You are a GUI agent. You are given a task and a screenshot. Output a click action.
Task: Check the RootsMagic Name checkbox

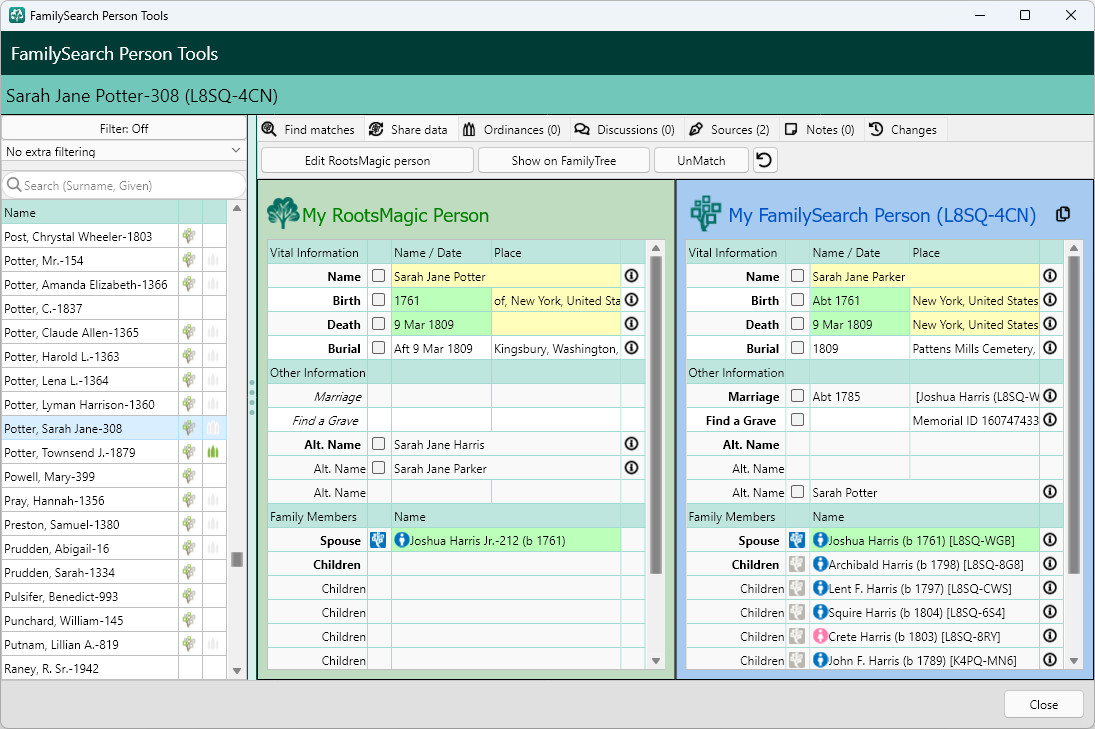(379, 276)
